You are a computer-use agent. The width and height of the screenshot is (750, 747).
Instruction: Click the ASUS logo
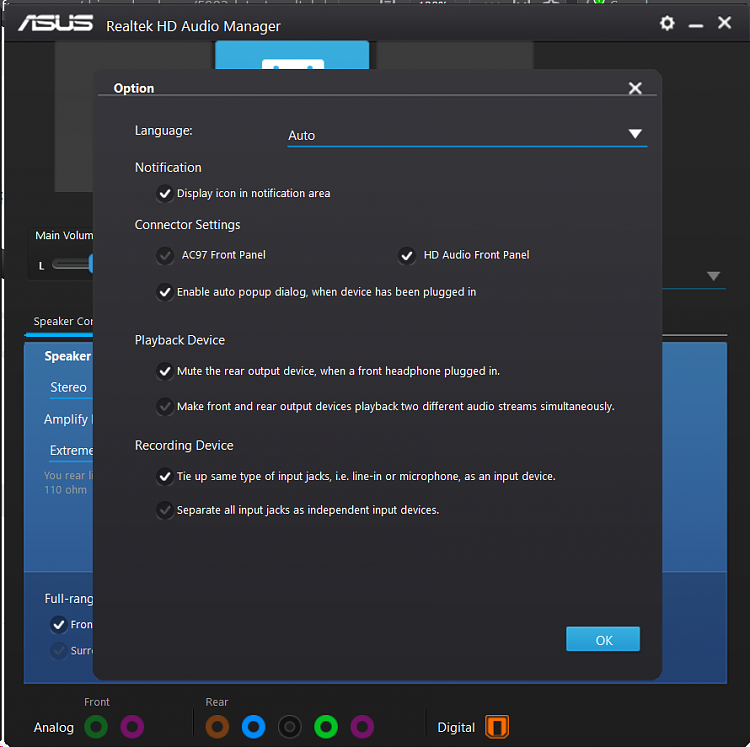click(55, 23)
